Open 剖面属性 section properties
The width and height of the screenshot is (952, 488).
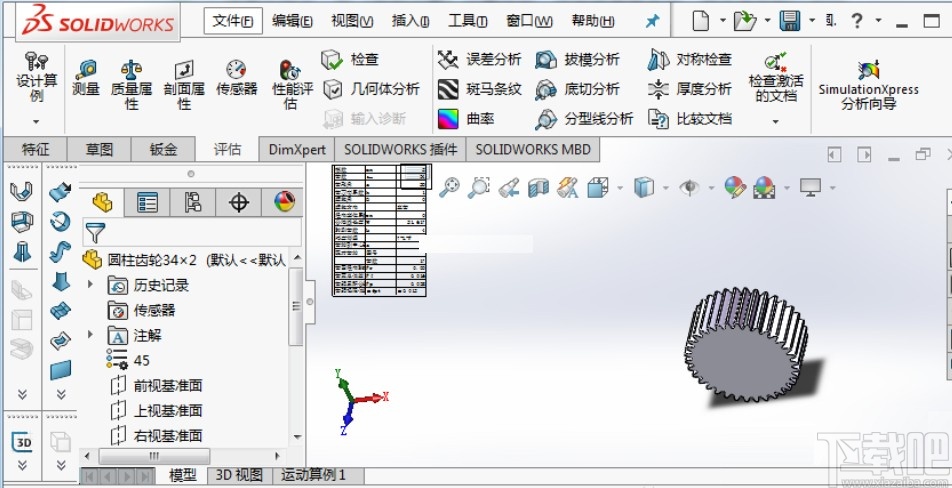pos(183,85)
